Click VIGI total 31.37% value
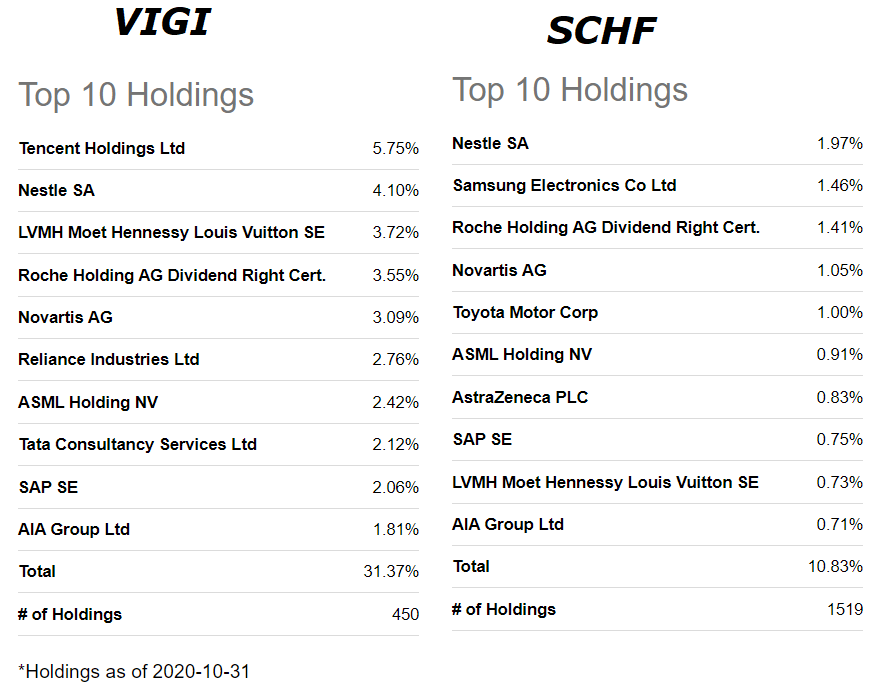 [x=391, y=571]
